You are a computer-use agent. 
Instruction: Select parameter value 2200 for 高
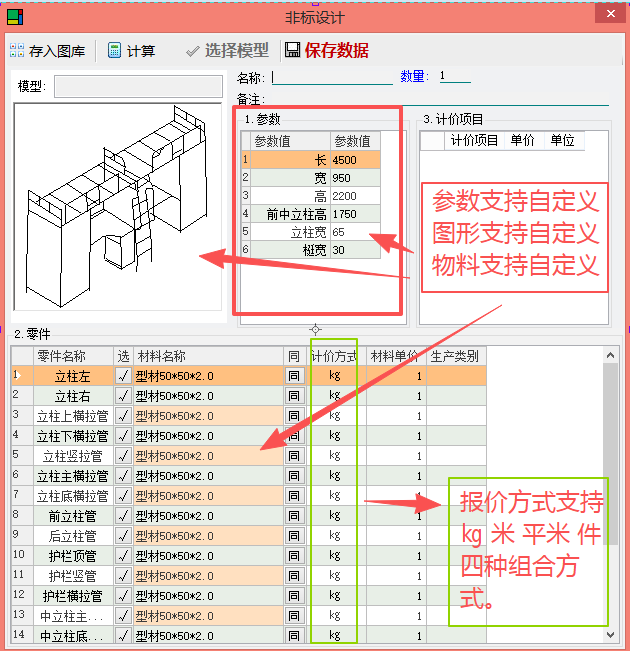355,196
